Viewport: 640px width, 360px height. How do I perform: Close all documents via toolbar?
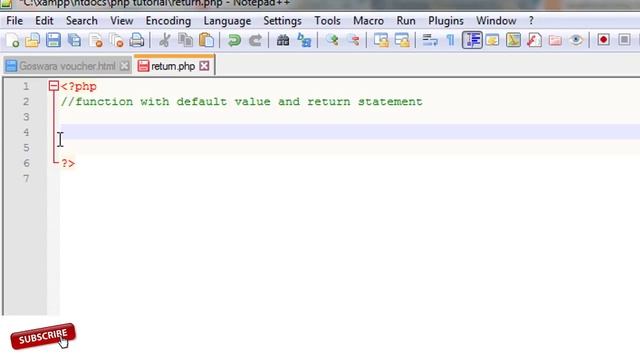pyautogui.click(x=117, y=40)
